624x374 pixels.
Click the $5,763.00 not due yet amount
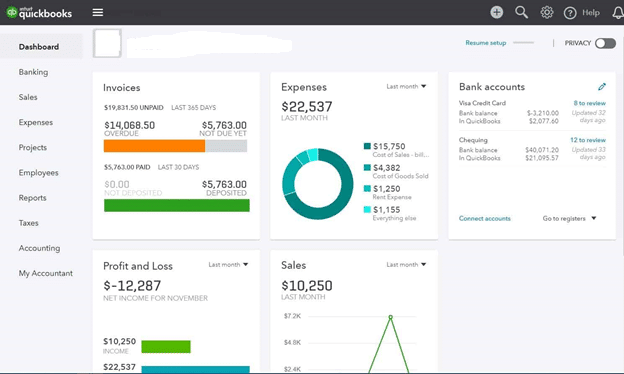224,125
